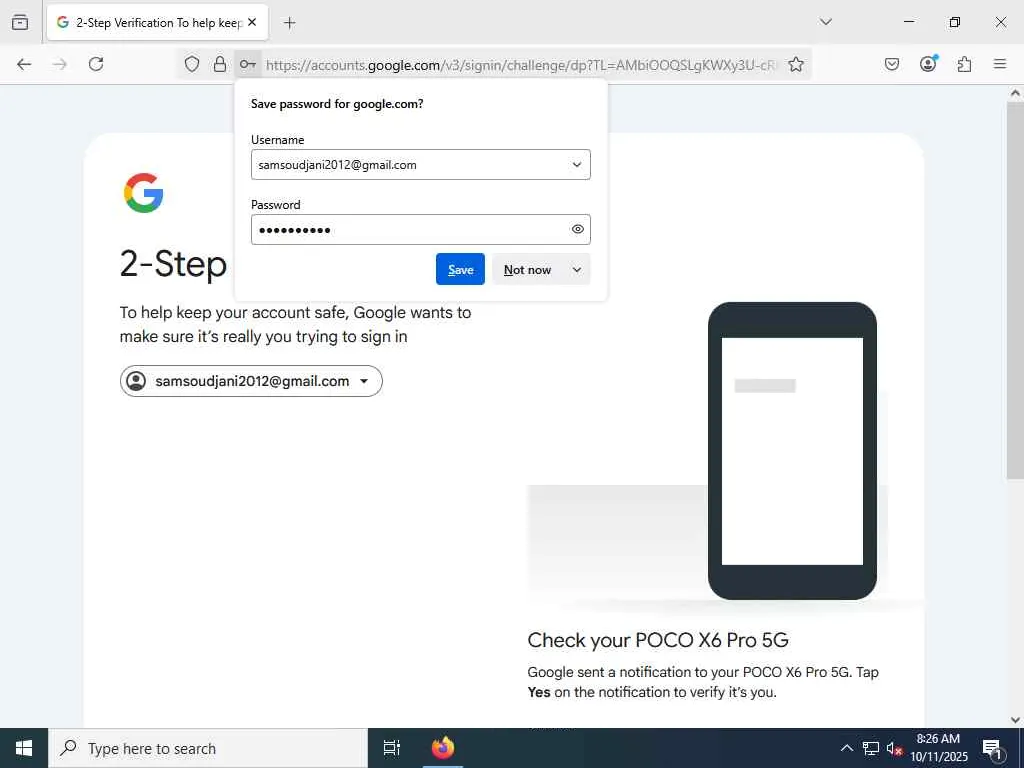Click the blue Save password button
This screenshot has width=1024, height=768.
460,269
